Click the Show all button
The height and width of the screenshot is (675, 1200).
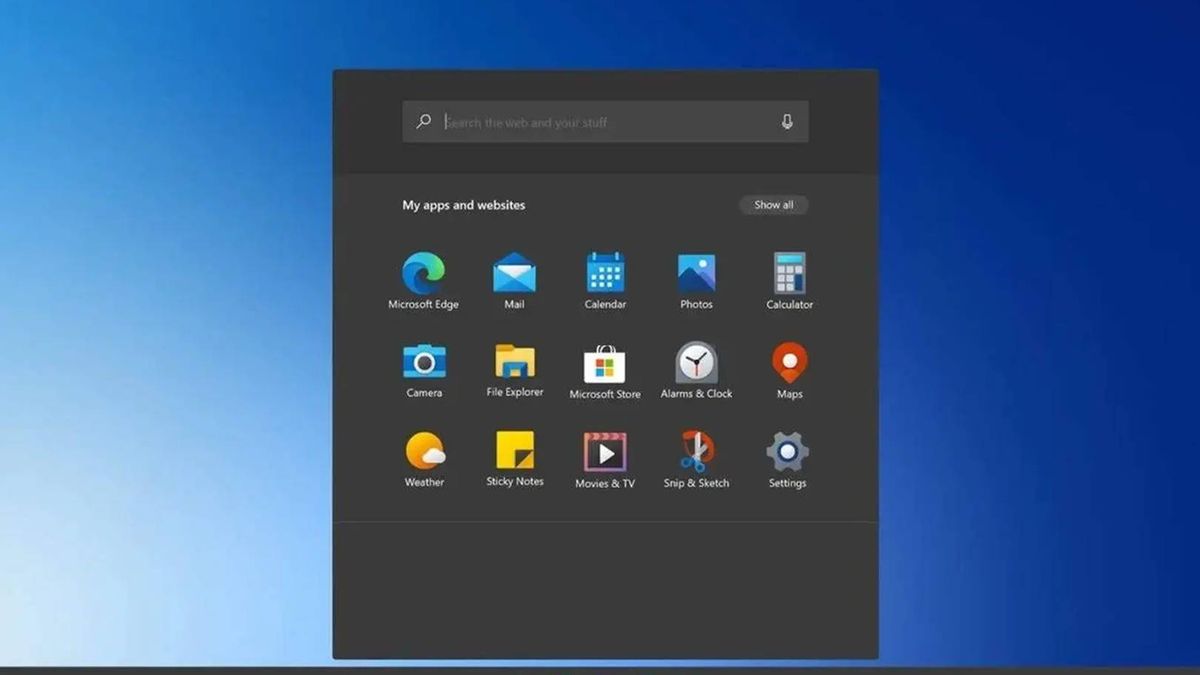tap(774, 205)
